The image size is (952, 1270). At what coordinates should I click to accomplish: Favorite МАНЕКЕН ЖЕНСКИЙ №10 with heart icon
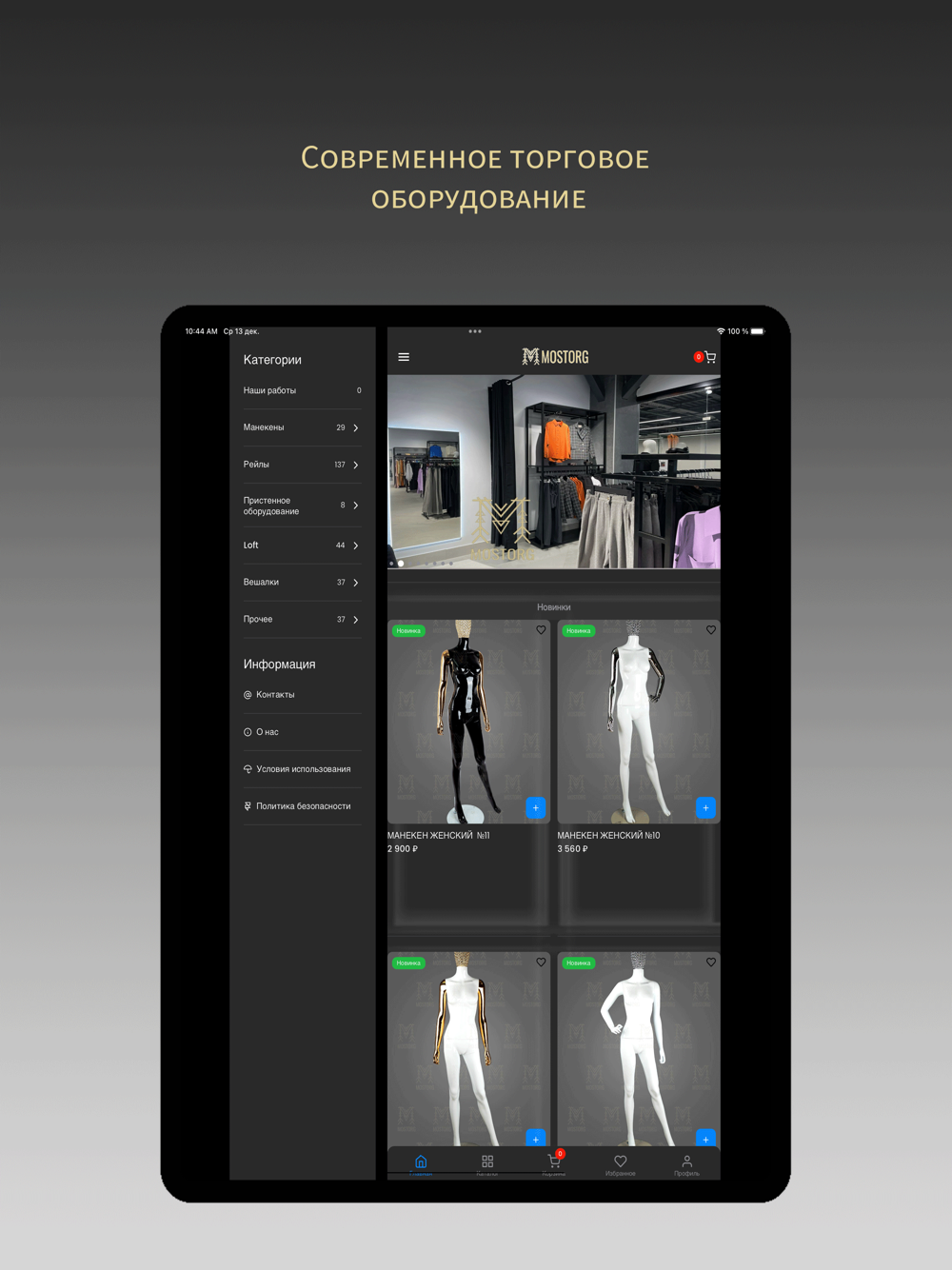click(711, 630)
